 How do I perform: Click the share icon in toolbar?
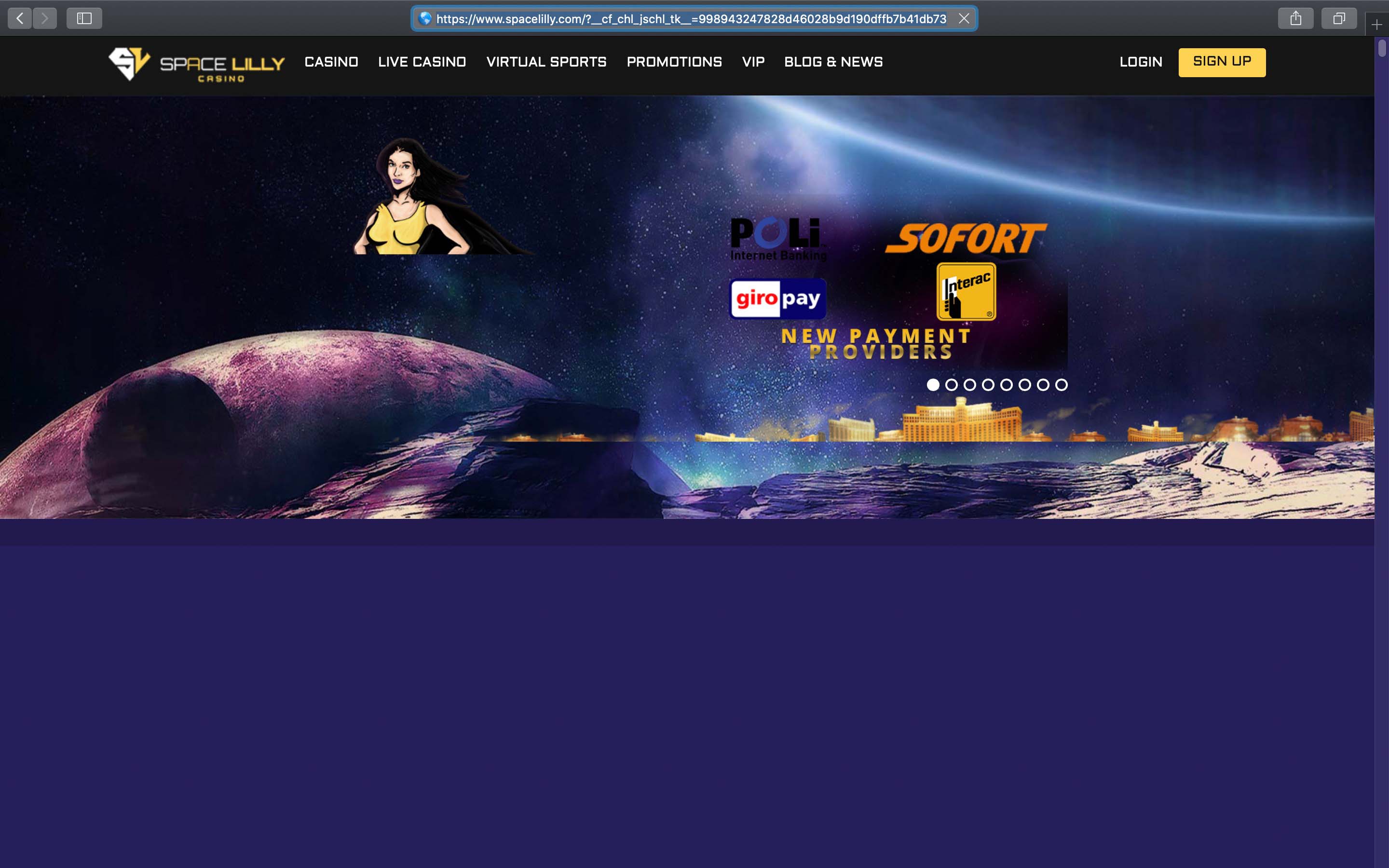pos(1295,18)
